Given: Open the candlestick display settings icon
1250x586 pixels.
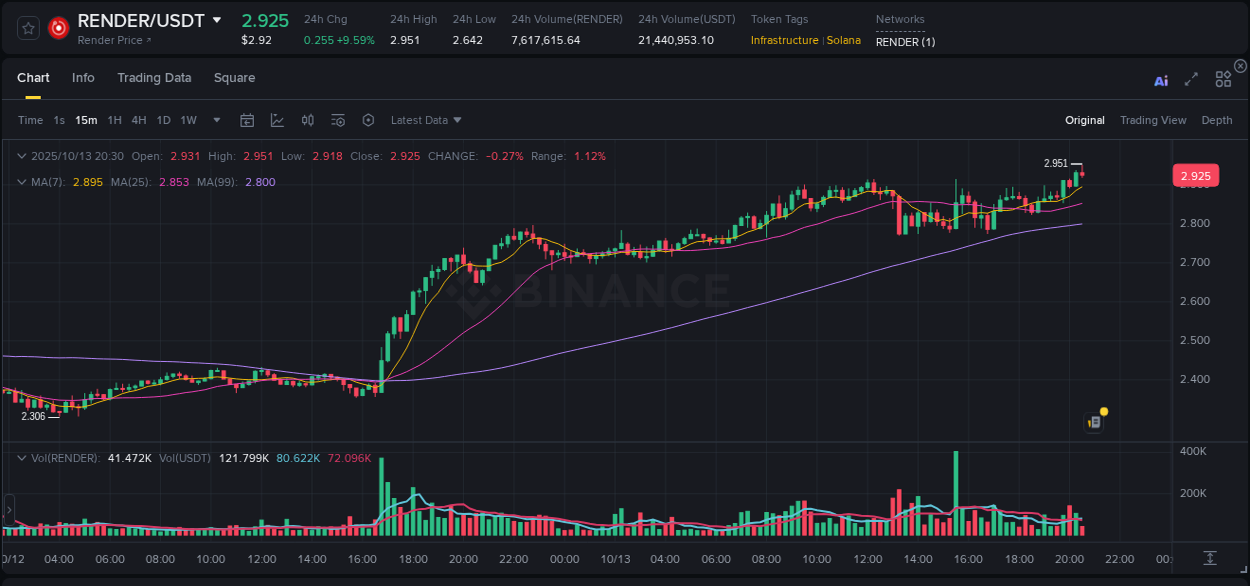Looking at the screenshot, I should pos(307,120).
